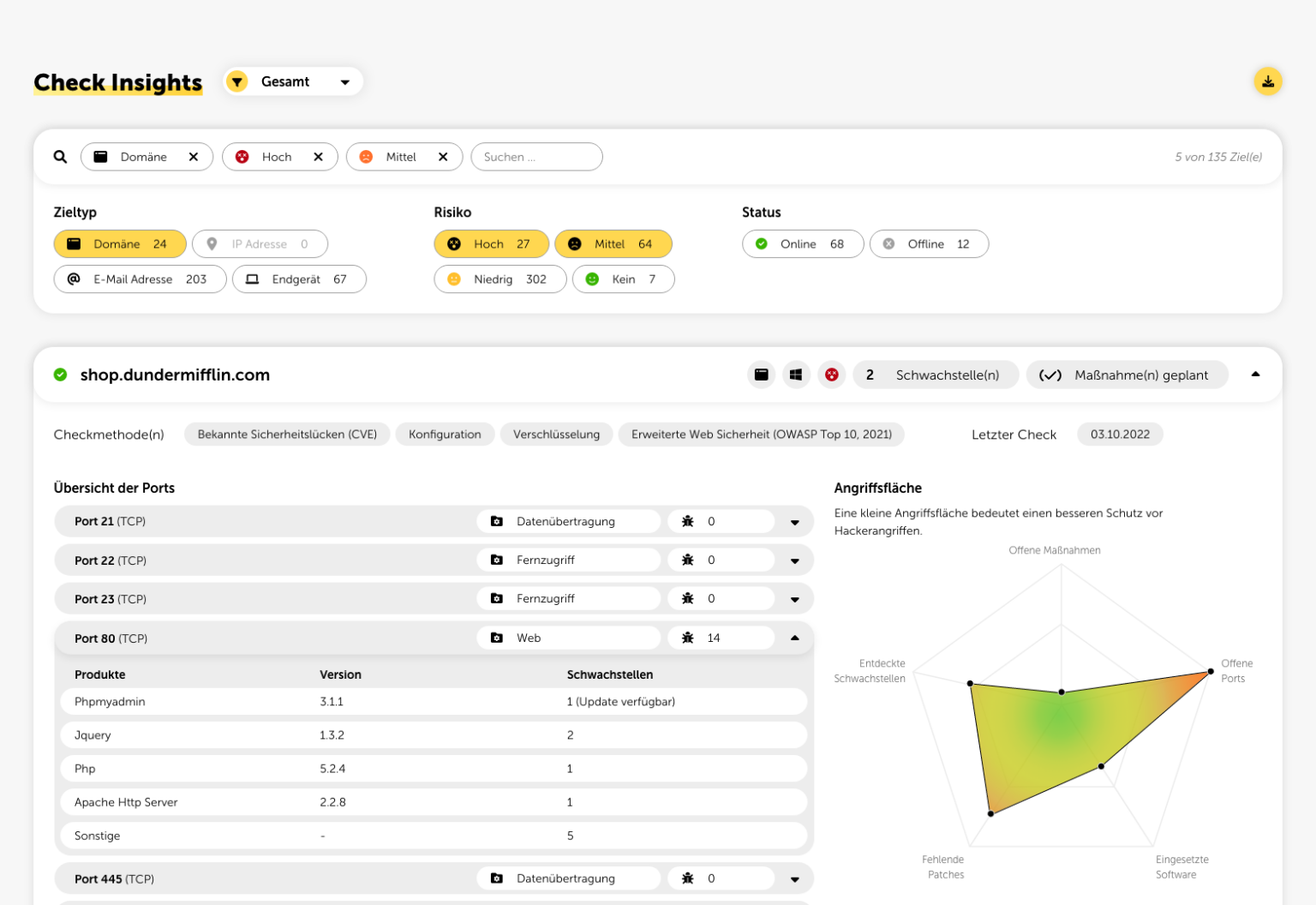Remove the Domäne filter tag
The image size is (1316, 905).
[194, 157]
